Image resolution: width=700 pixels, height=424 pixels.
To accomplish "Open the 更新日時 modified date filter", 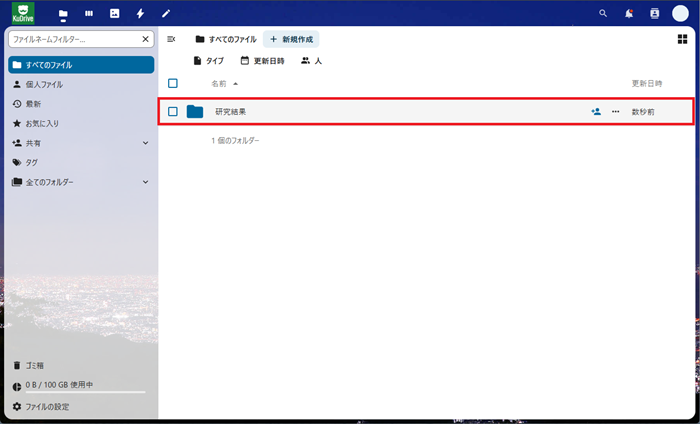I will [x=262, y=61].
